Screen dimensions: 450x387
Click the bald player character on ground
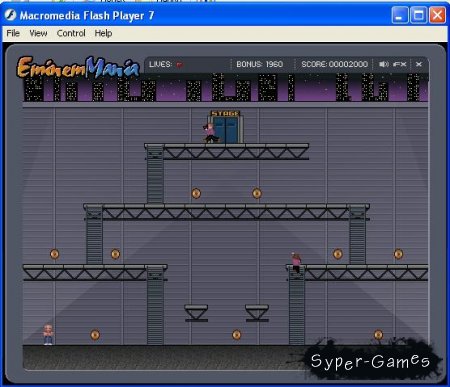tap(48, 335)
